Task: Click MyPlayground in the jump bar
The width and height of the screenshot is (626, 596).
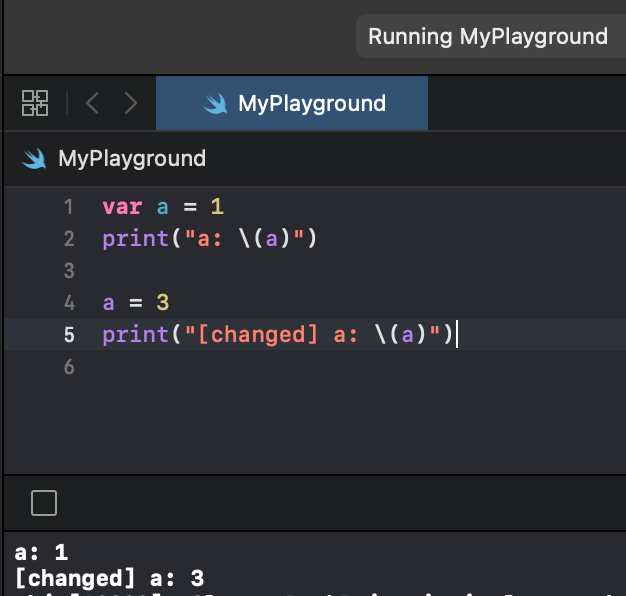Action: [132, 158]
